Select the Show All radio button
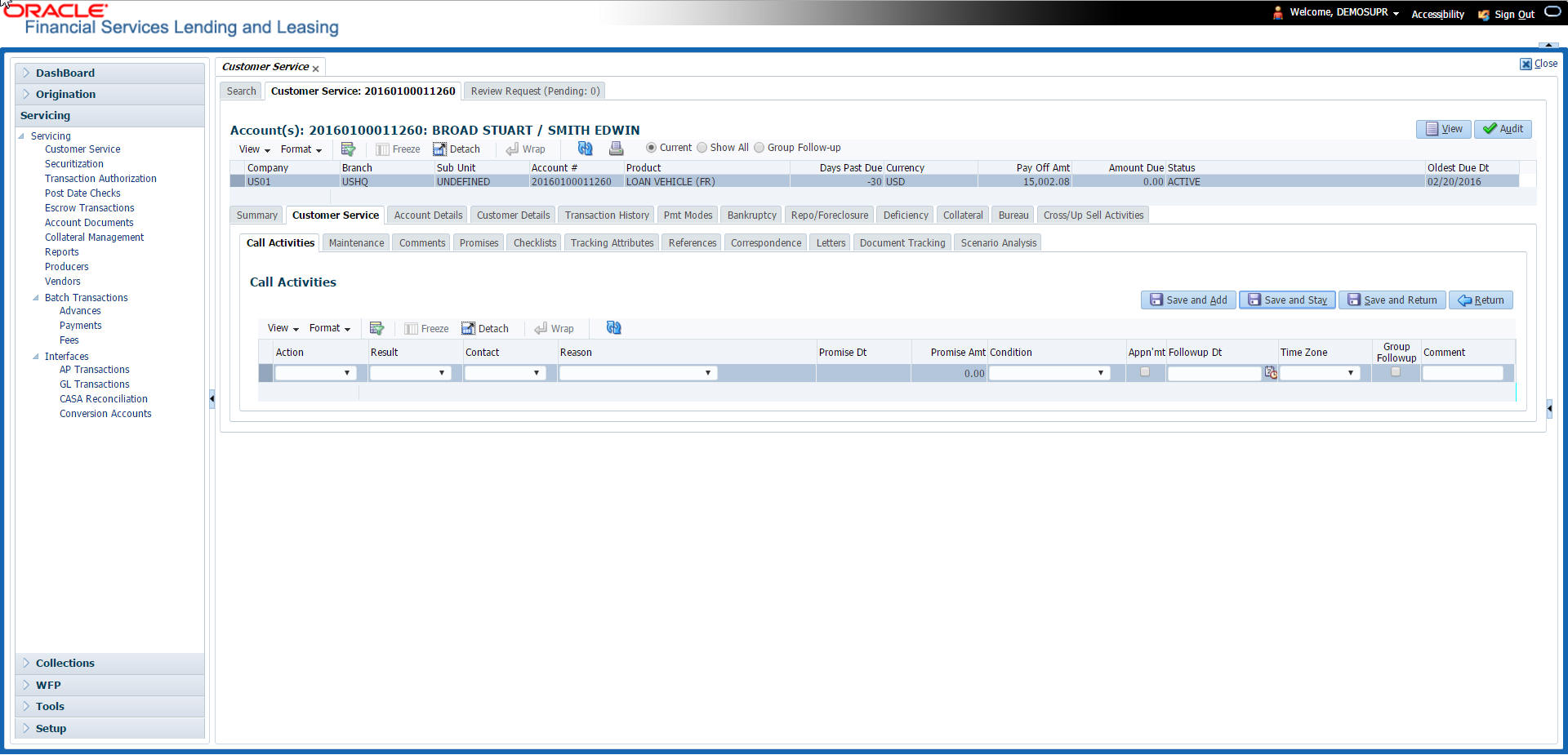 pyautogui.click(x=702, y=148)
